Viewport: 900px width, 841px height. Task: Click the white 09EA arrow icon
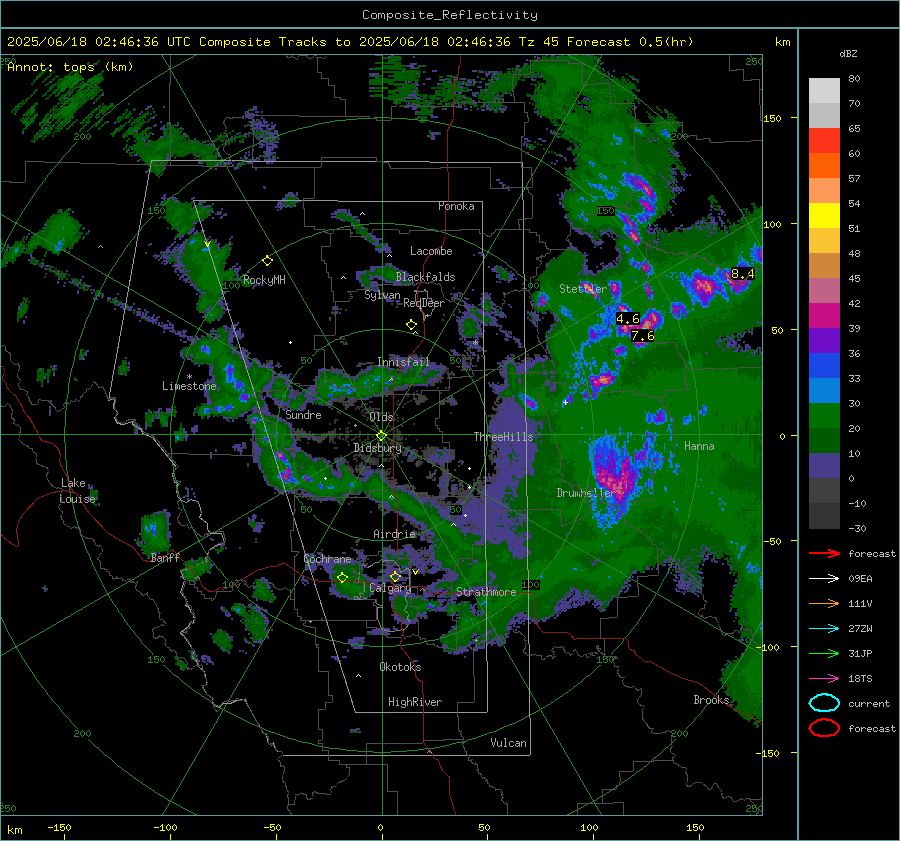tap(824, 579)
